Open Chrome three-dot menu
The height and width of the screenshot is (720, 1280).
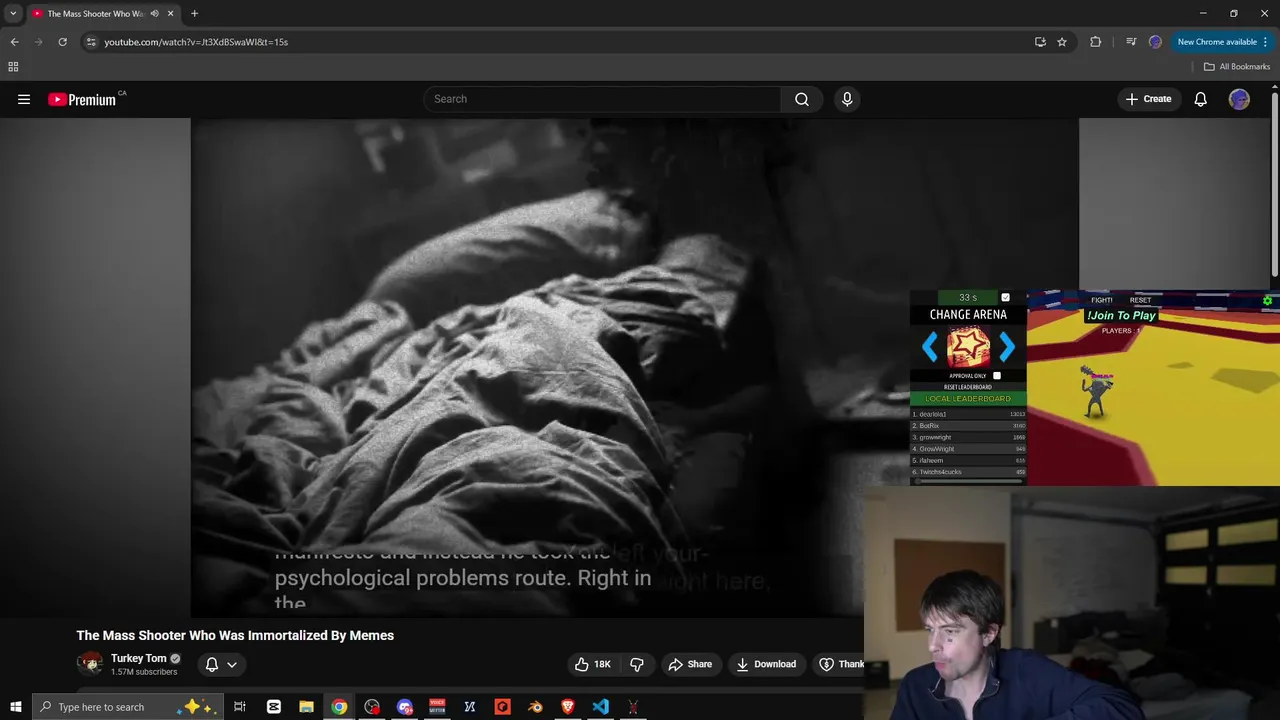(1266, 42)
